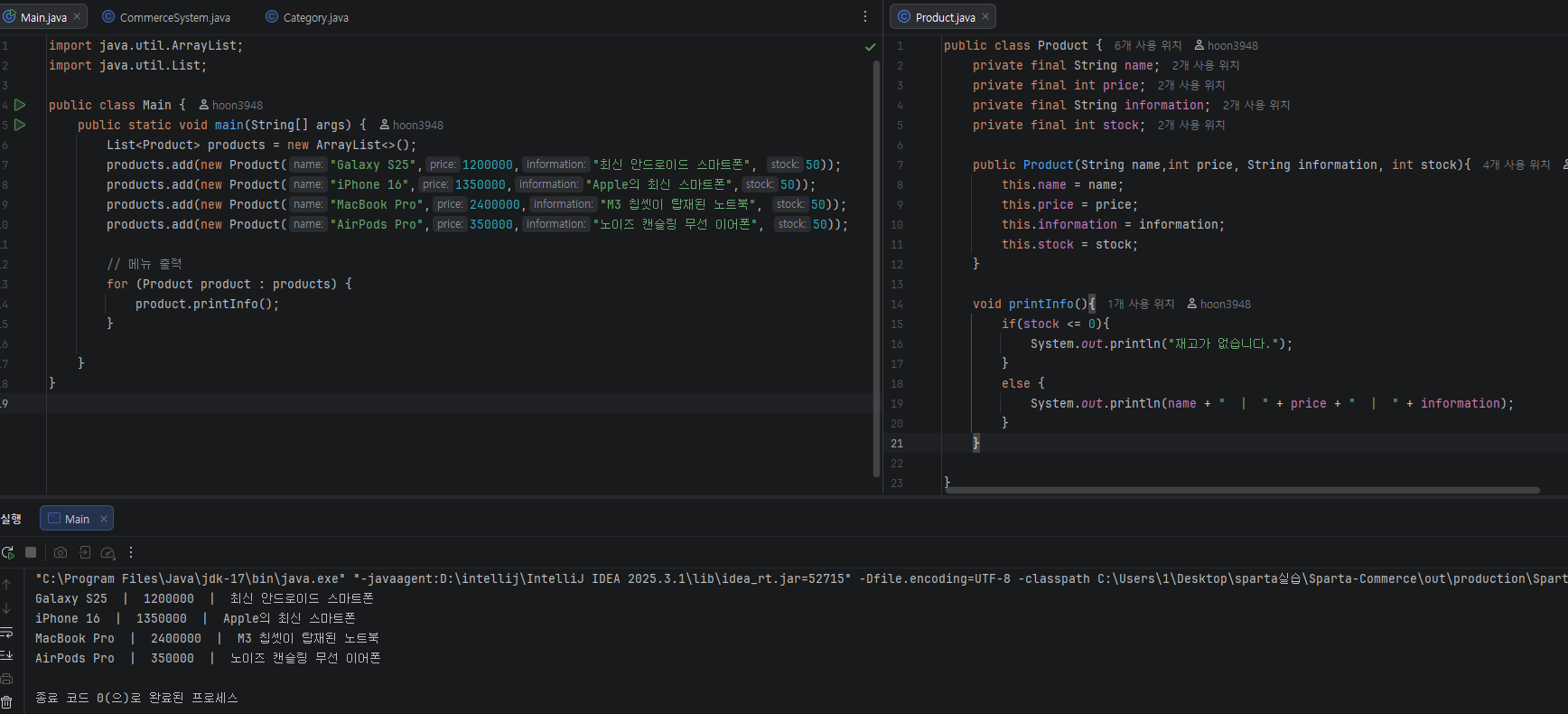Click java.exe command line in console
The width and height of the screenshot is (1568, 714).
pyautogui.click(x=801, y=578)
